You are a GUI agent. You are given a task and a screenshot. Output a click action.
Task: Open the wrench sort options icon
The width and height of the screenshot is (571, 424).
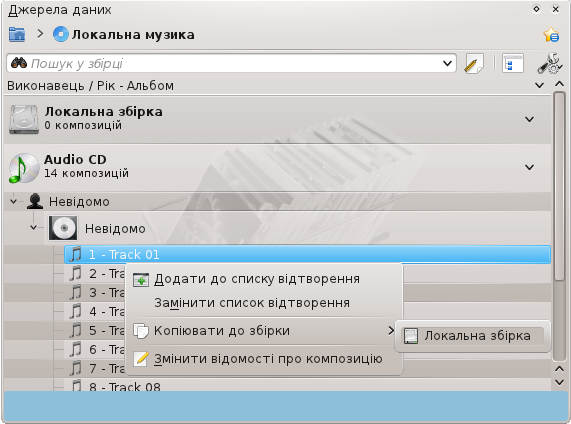pos(550,64)
